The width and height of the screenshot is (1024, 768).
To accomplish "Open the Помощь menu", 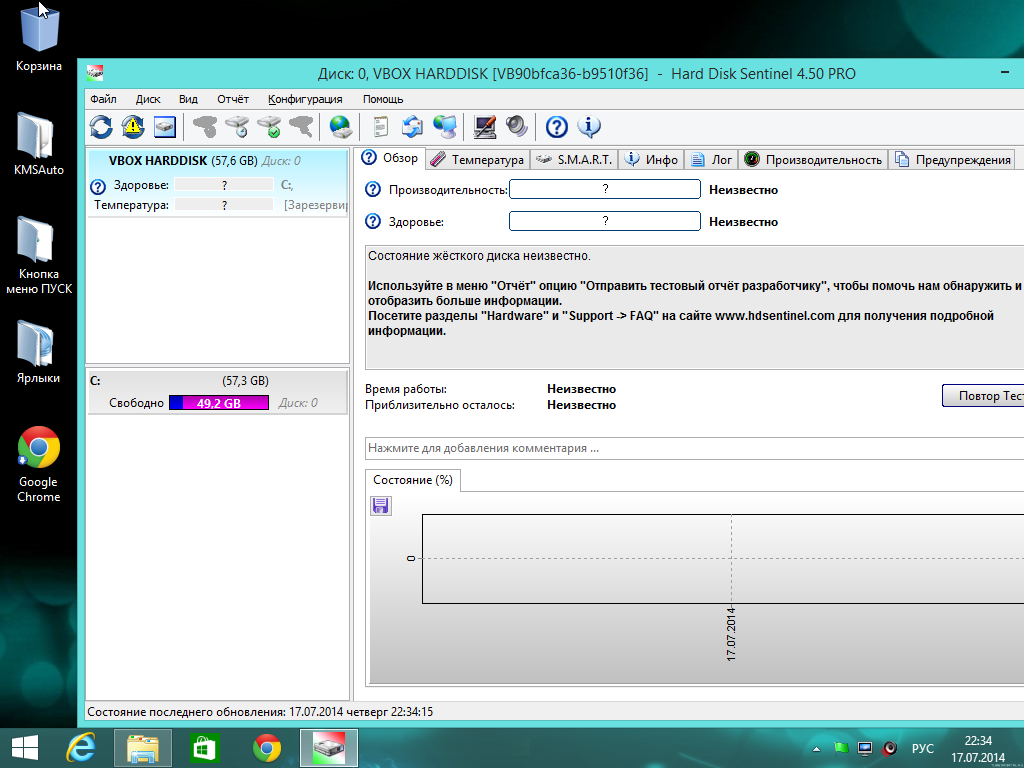I will coord(383,99).
